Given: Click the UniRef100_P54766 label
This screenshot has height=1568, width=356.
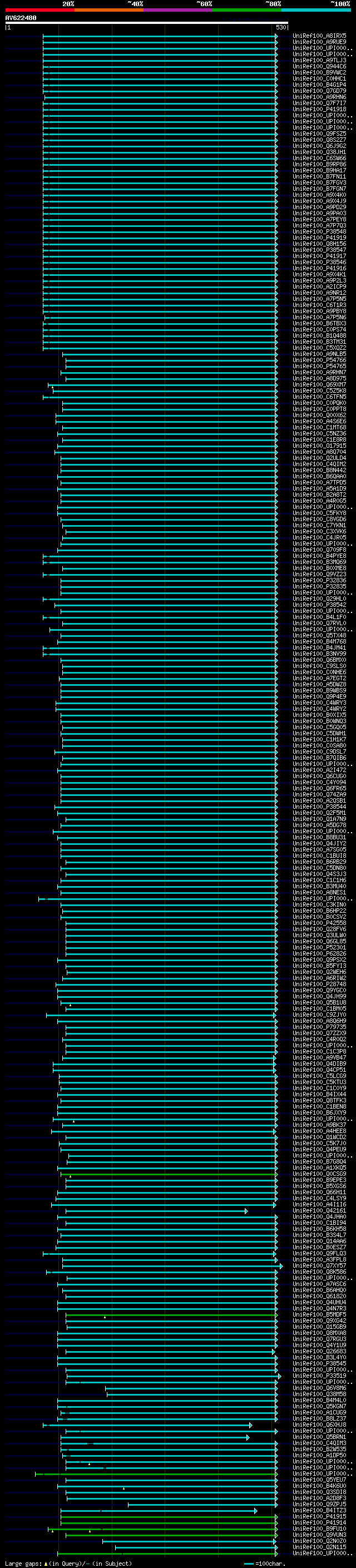Looking at the screenshot, I should [x=319, y=360].
